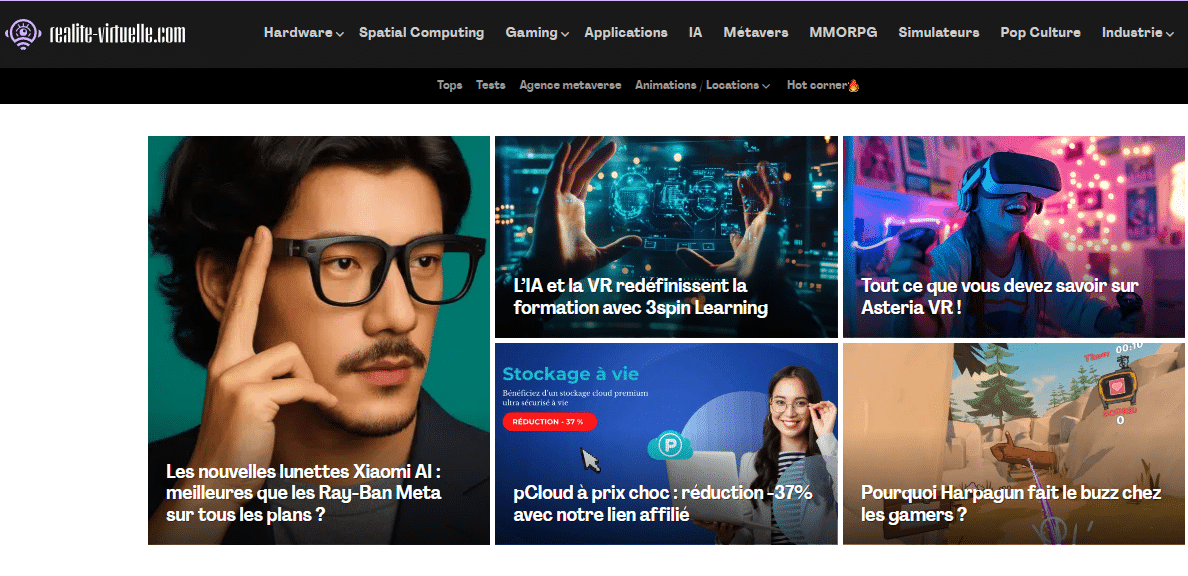Open the realite-virtuelle.com home link text

point(117,33)
